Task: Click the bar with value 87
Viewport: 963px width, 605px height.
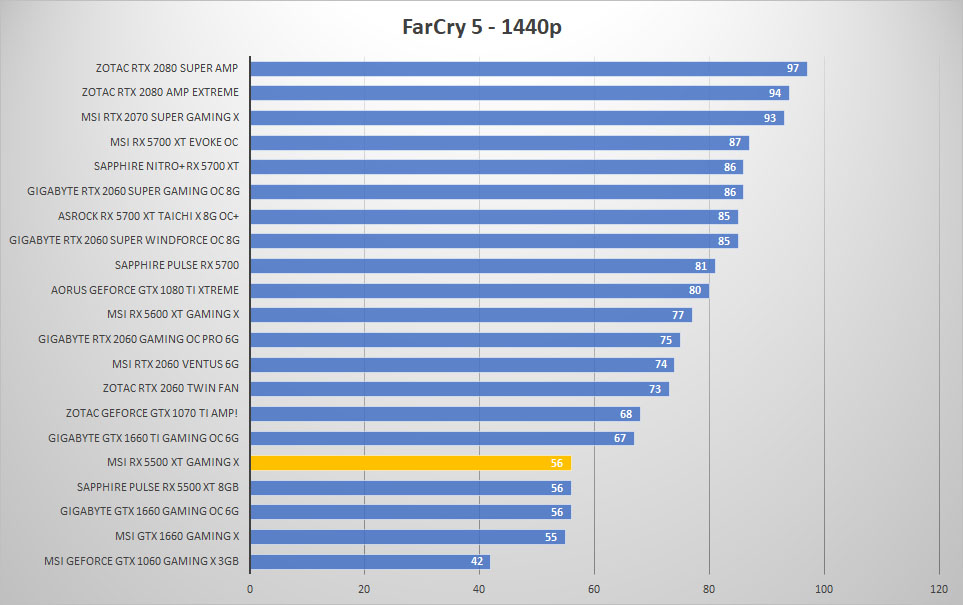Action: click(x=500, y=142)
